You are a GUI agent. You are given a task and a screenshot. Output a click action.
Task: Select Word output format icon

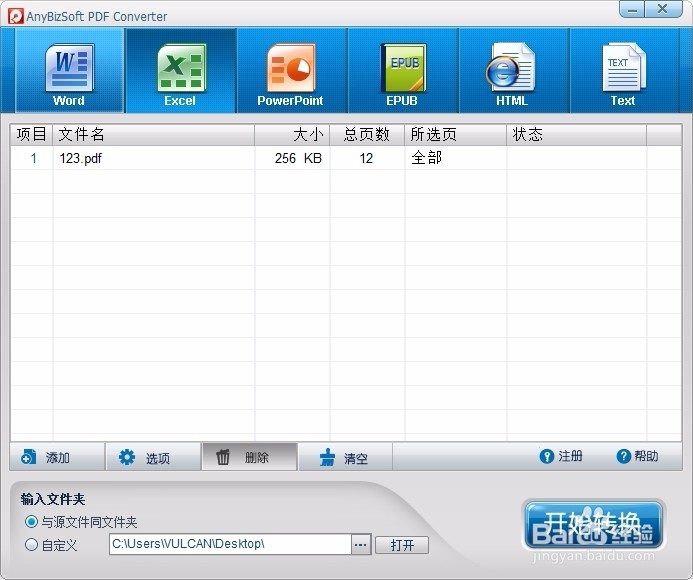[69, 71]
